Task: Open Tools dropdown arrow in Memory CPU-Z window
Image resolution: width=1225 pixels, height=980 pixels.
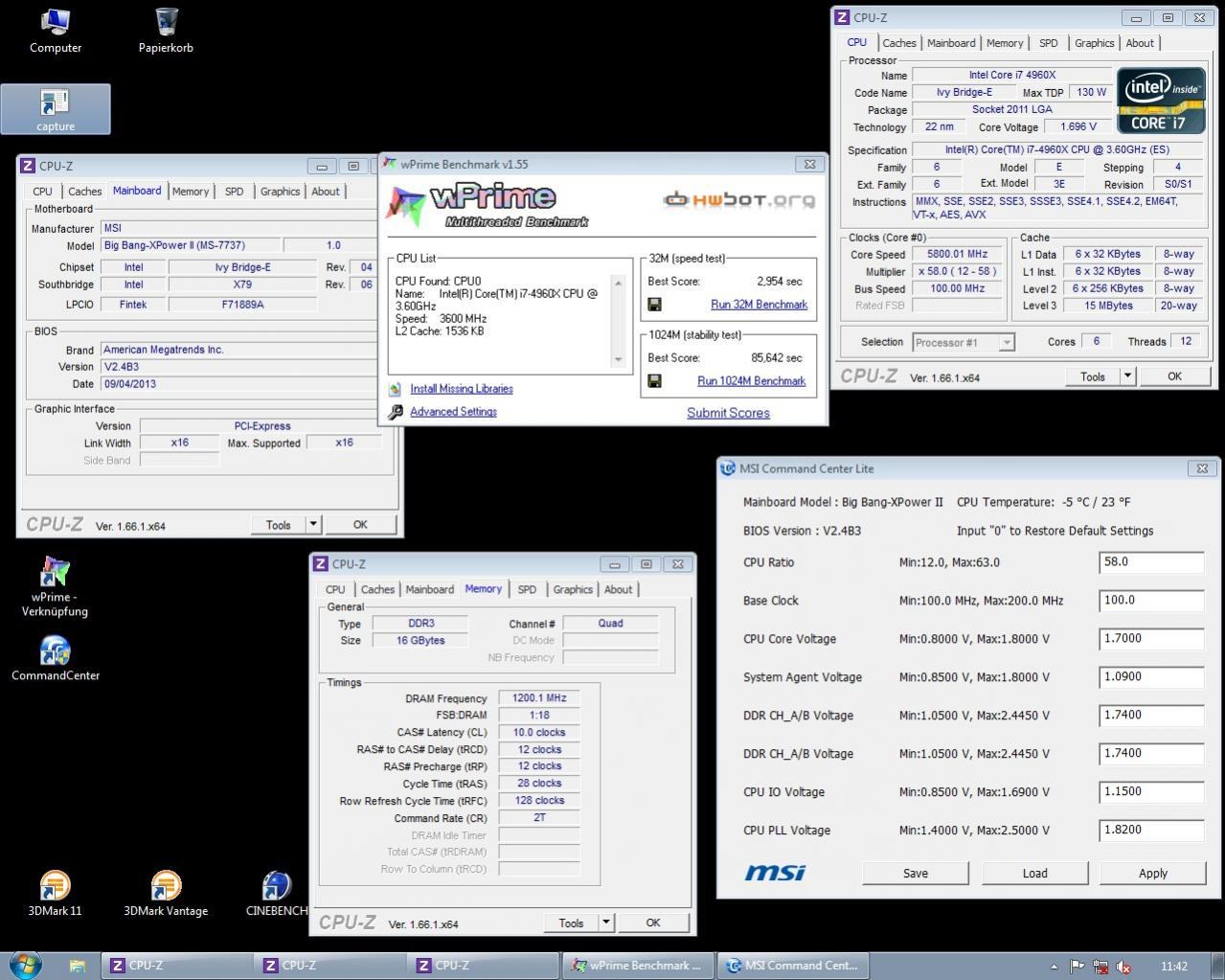Action: click(605, 923)
